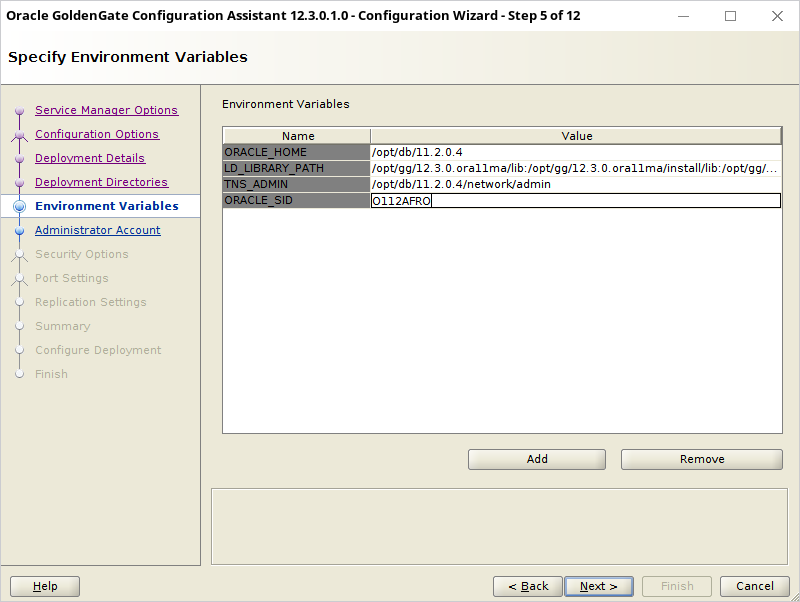Screen dimensions: 800x602
Task: Select the ORACLE_HOME name cell
Action: pyautogui.click(x=296, y=152)
